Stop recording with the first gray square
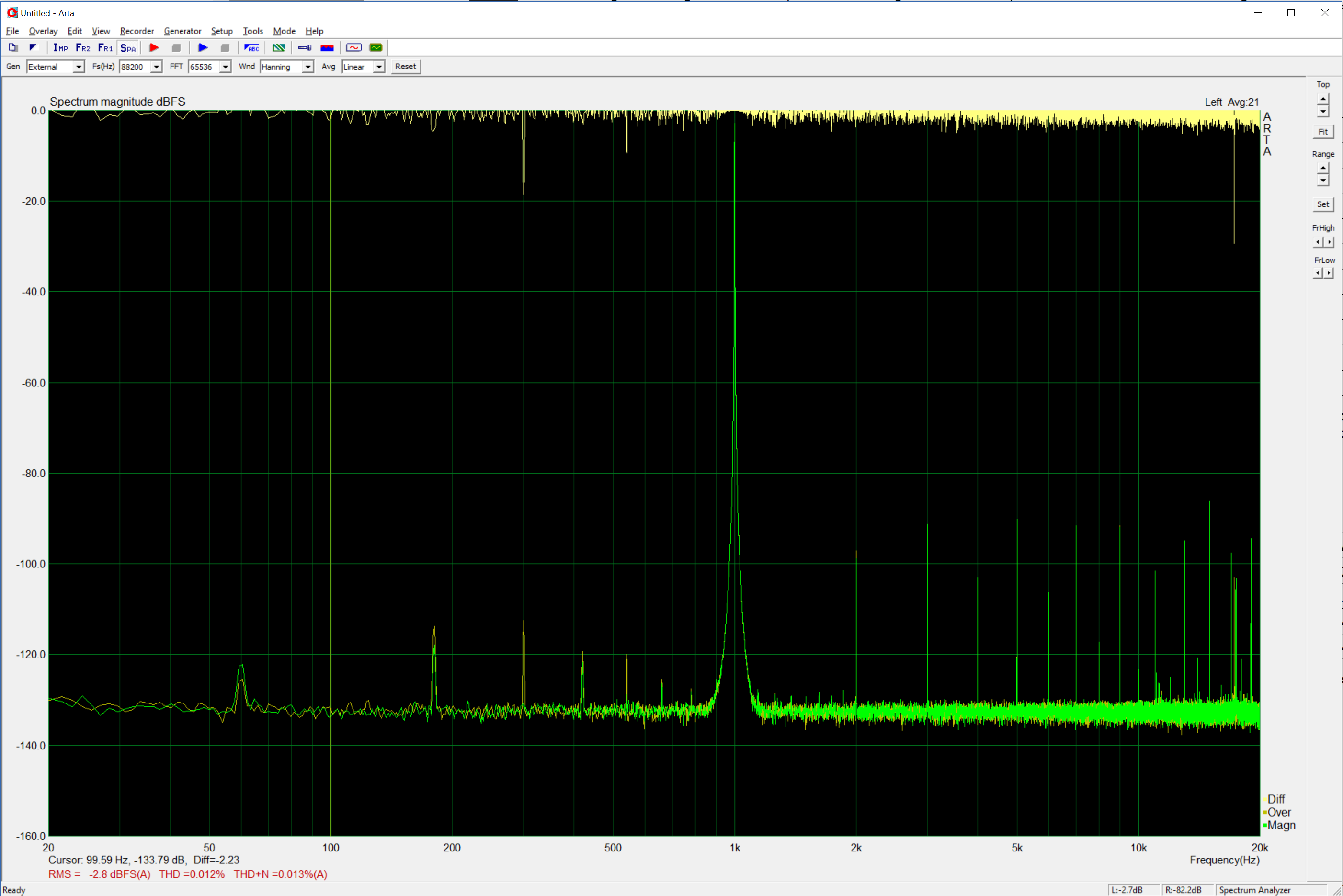The height and width of the screenshot is (896, 1343). click(x=176, y=48)
